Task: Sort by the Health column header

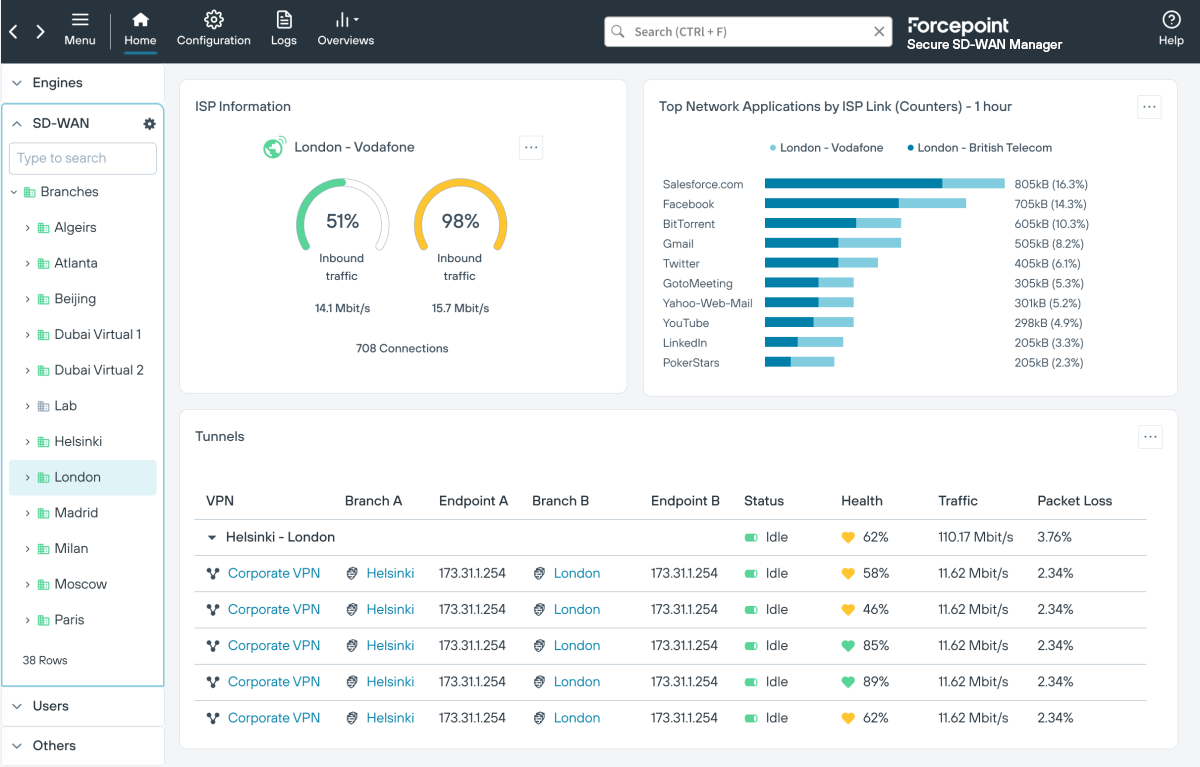Action: pyautogui.click(x=862, y=501)
